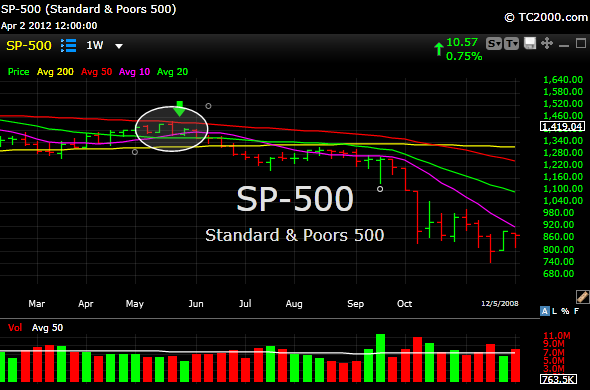Select the circle marker under the September low
This screenshot has height=390, width=590.
tap(380, 189)
